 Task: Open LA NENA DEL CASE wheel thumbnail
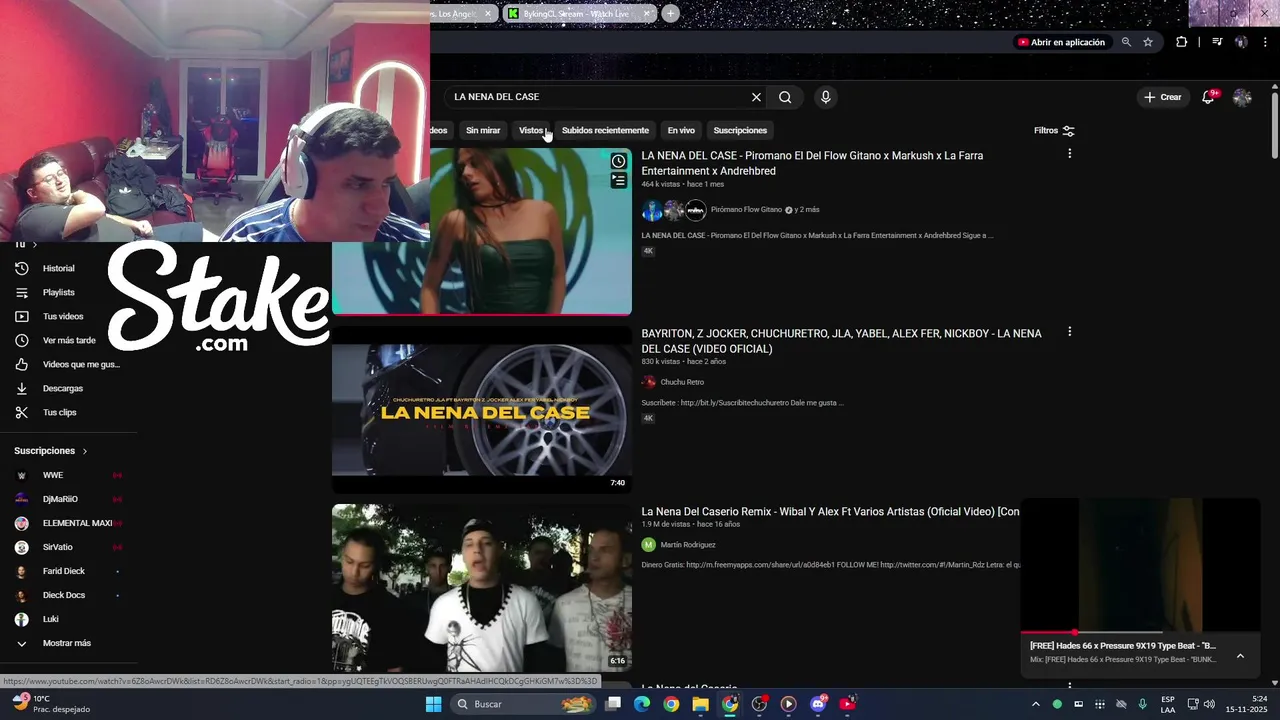click(x=482, y=410)
